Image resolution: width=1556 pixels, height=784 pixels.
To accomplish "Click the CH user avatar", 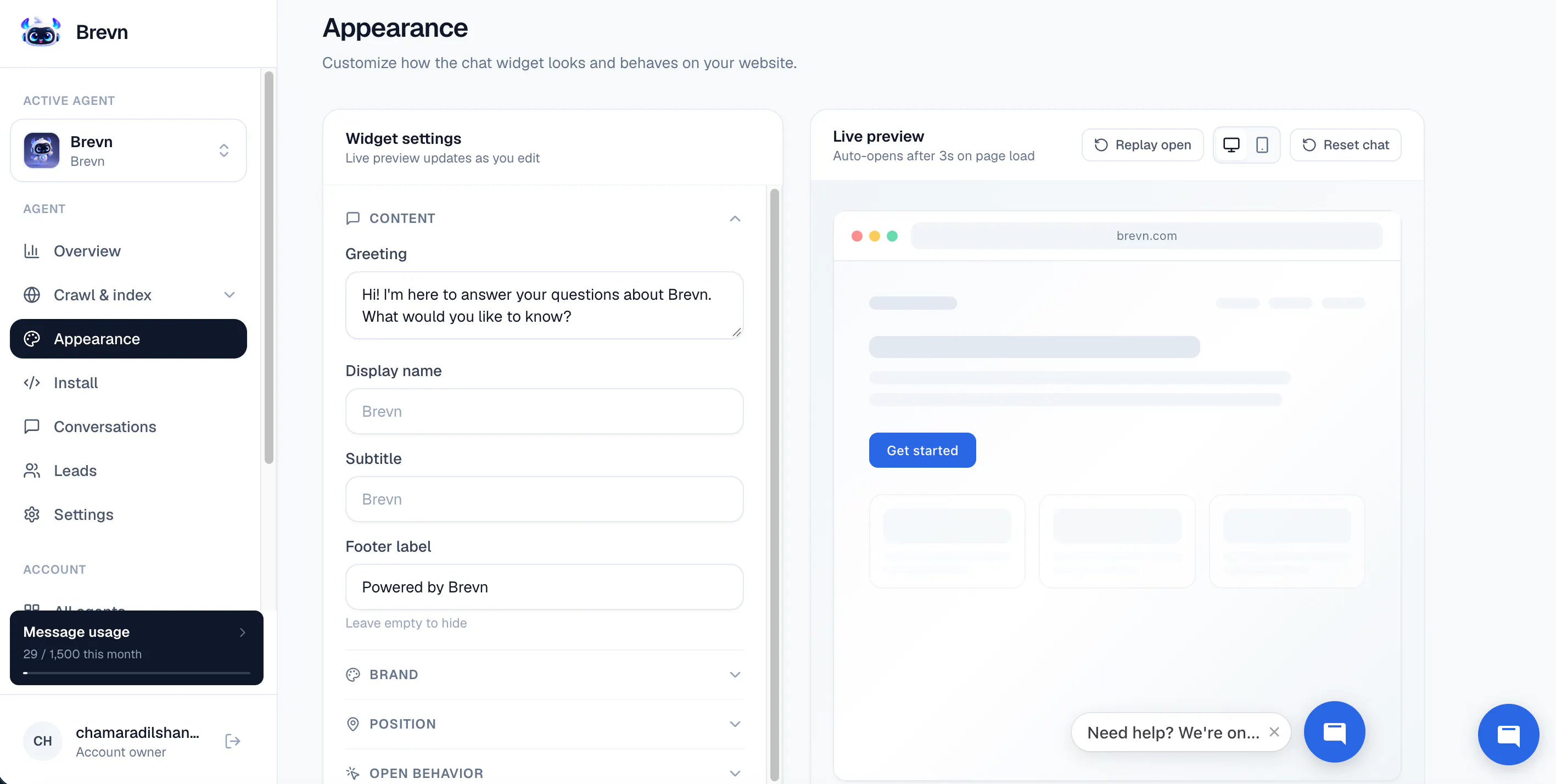I will [x=42, y=741].
